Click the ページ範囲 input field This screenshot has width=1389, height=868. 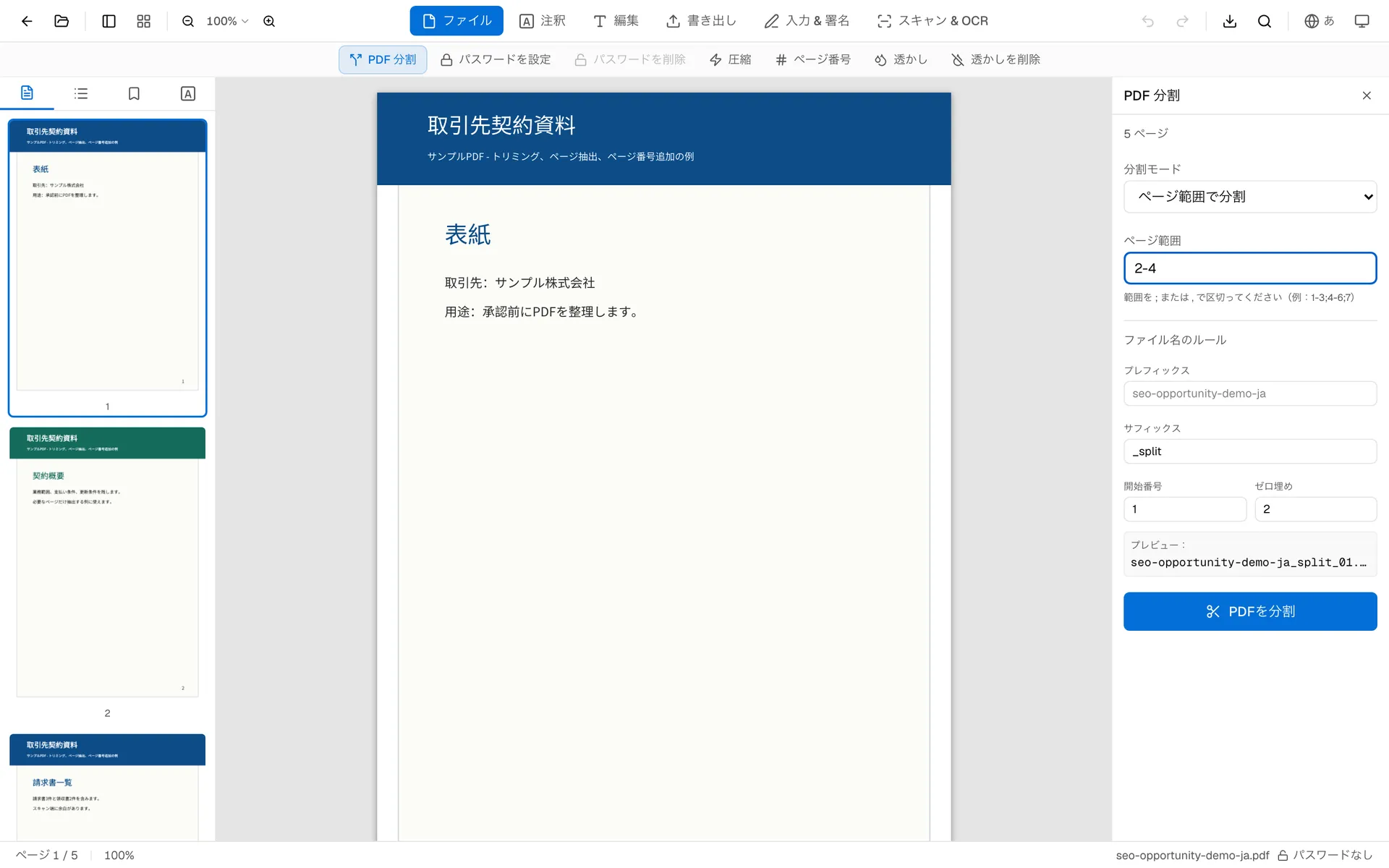tap(1250, 268)
